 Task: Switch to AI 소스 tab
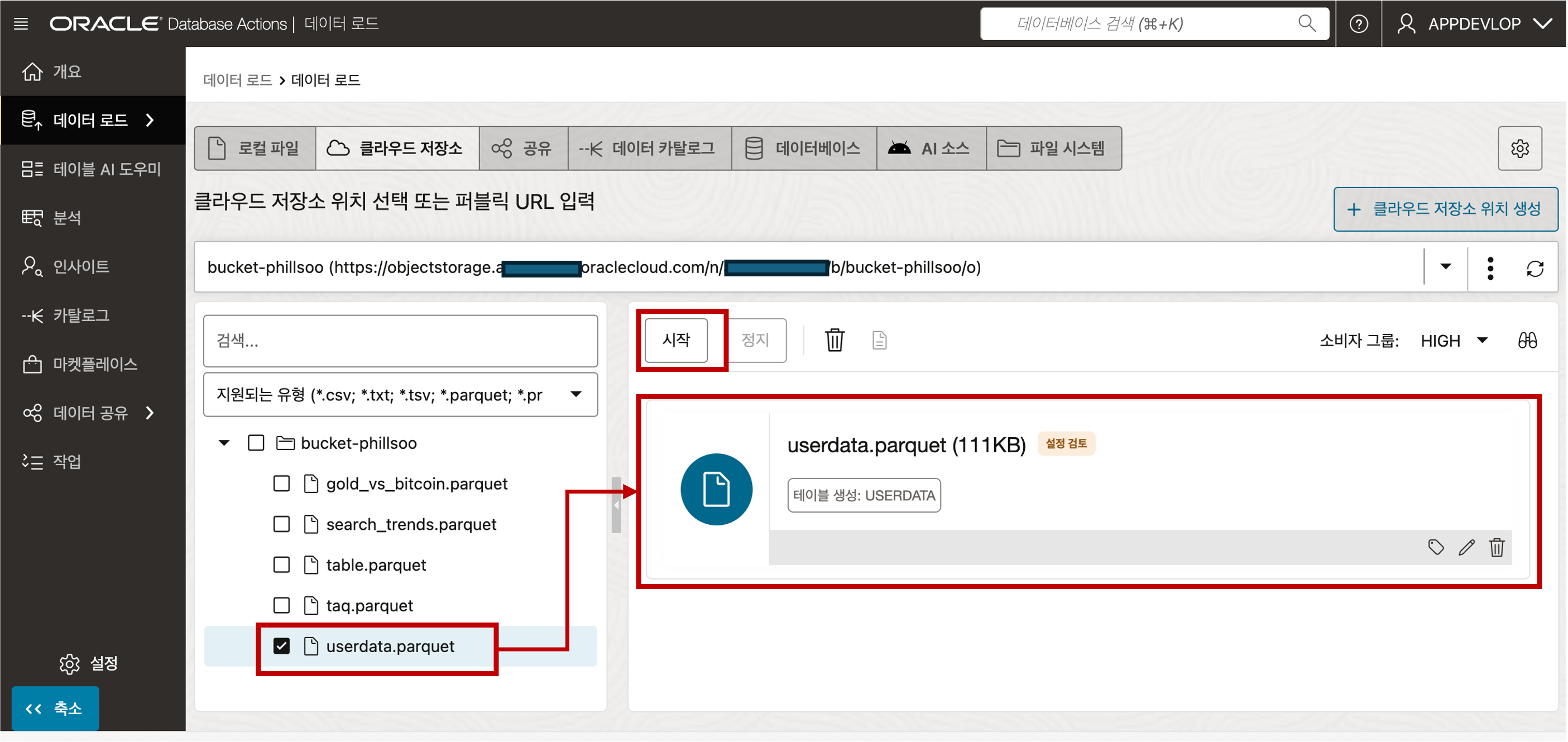pos(931,149)
